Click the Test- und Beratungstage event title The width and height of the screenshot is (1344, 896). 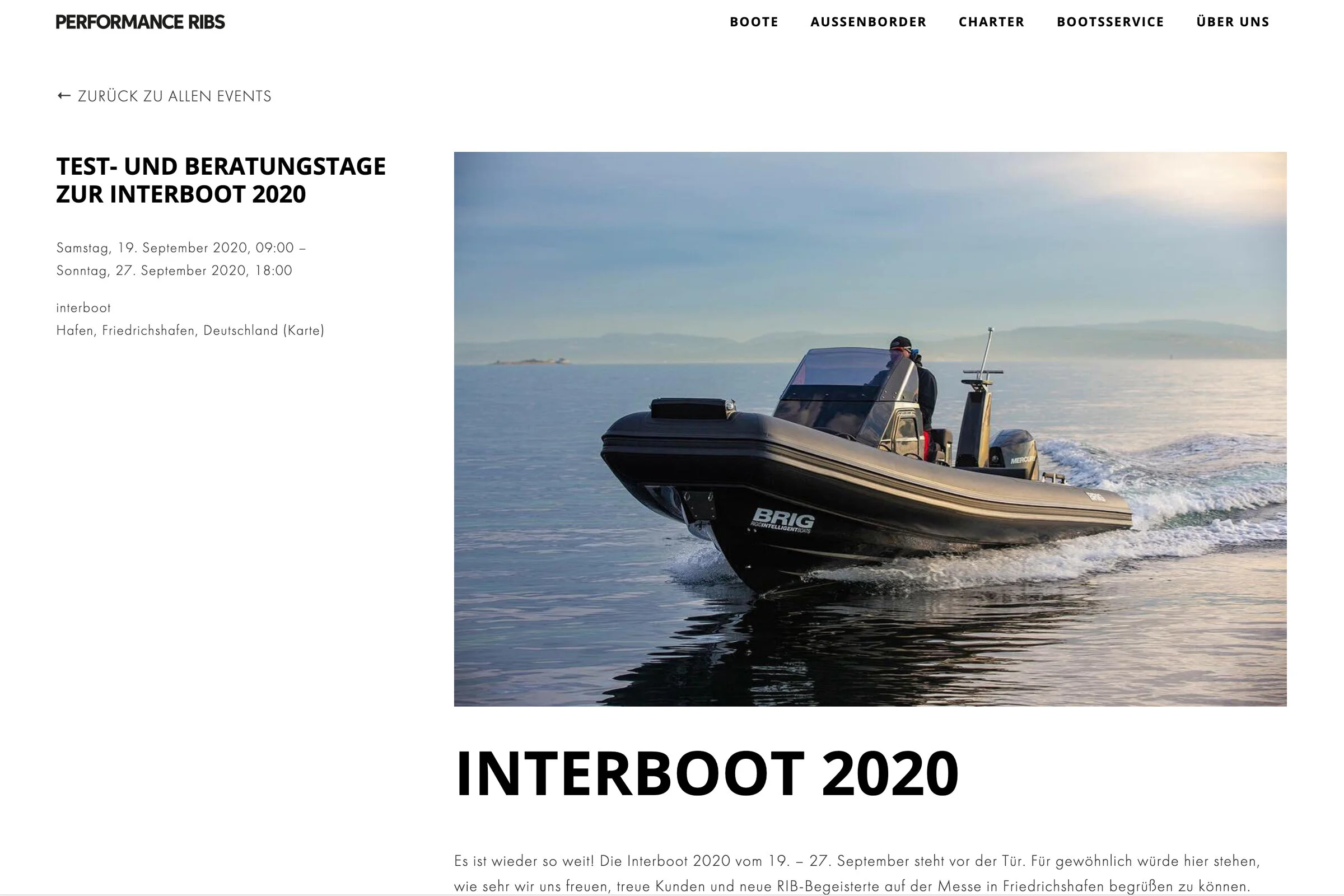coord(221,180)
